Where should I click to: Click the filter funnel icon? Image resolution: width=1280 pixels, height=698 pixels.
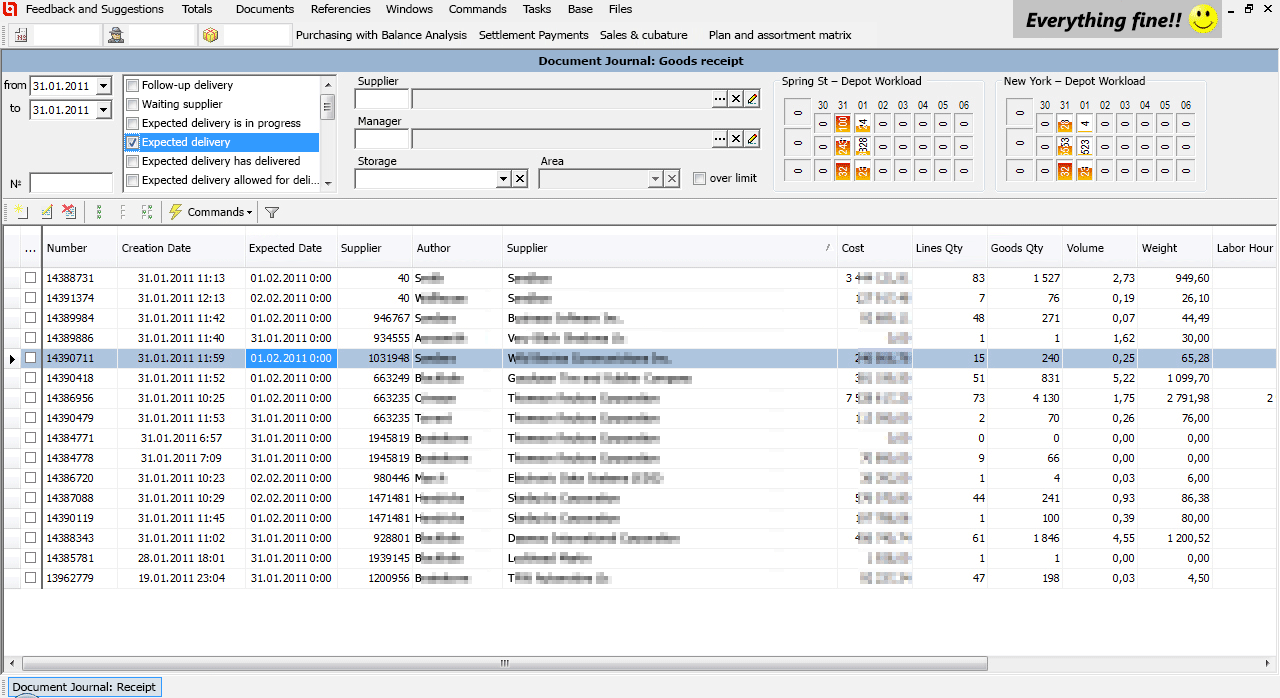click(x=271, y=212)
